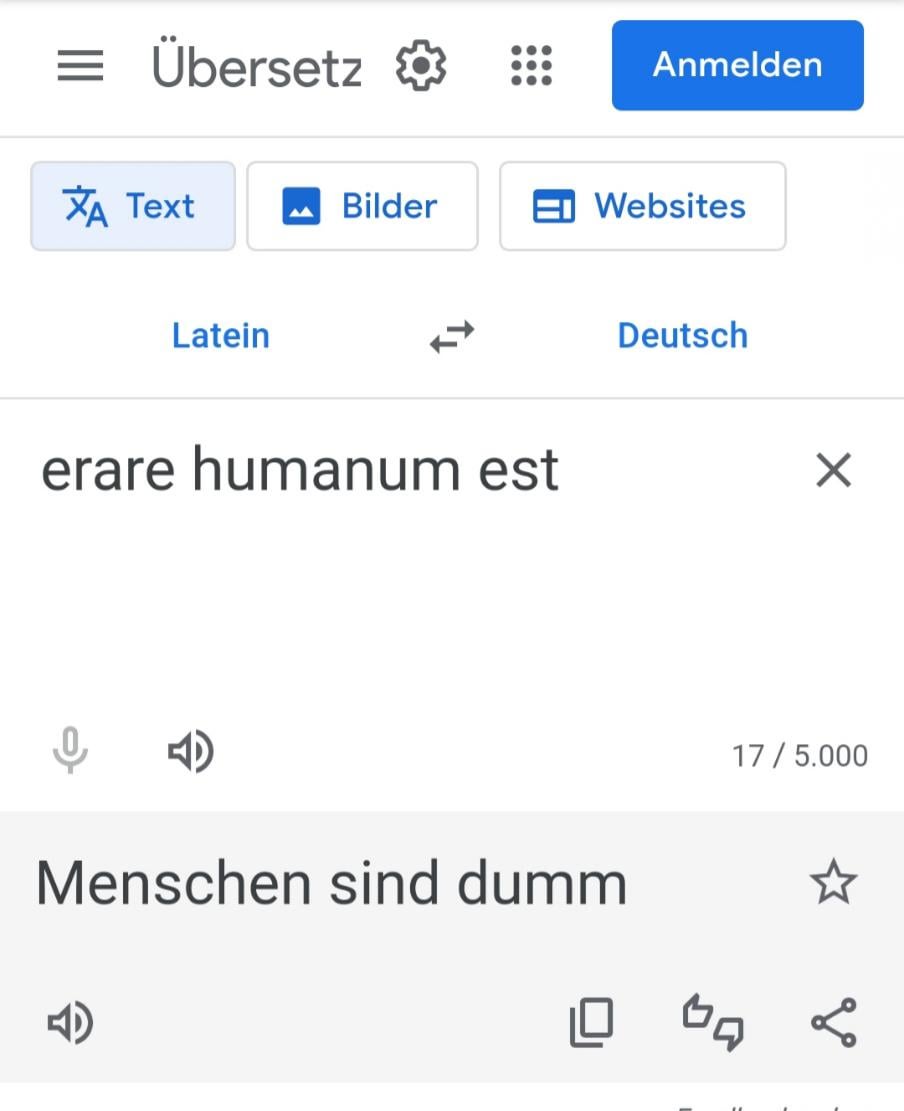Screen dimensions: 904x1111
Task: Listen to the German translation audio
Action: [x=70, y=1022]
